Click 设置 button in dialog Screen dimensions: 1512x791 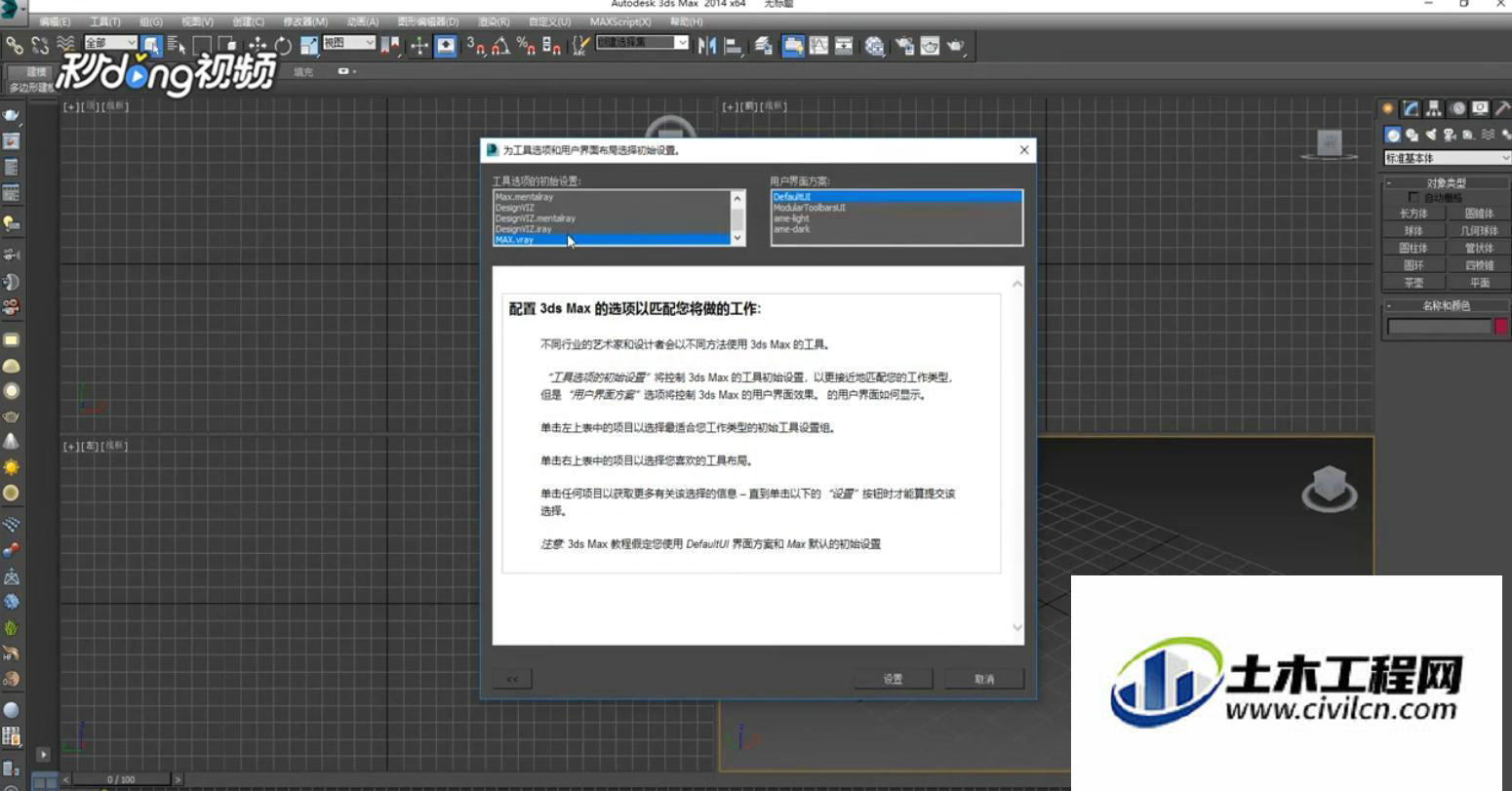click(x=894, y=679)
